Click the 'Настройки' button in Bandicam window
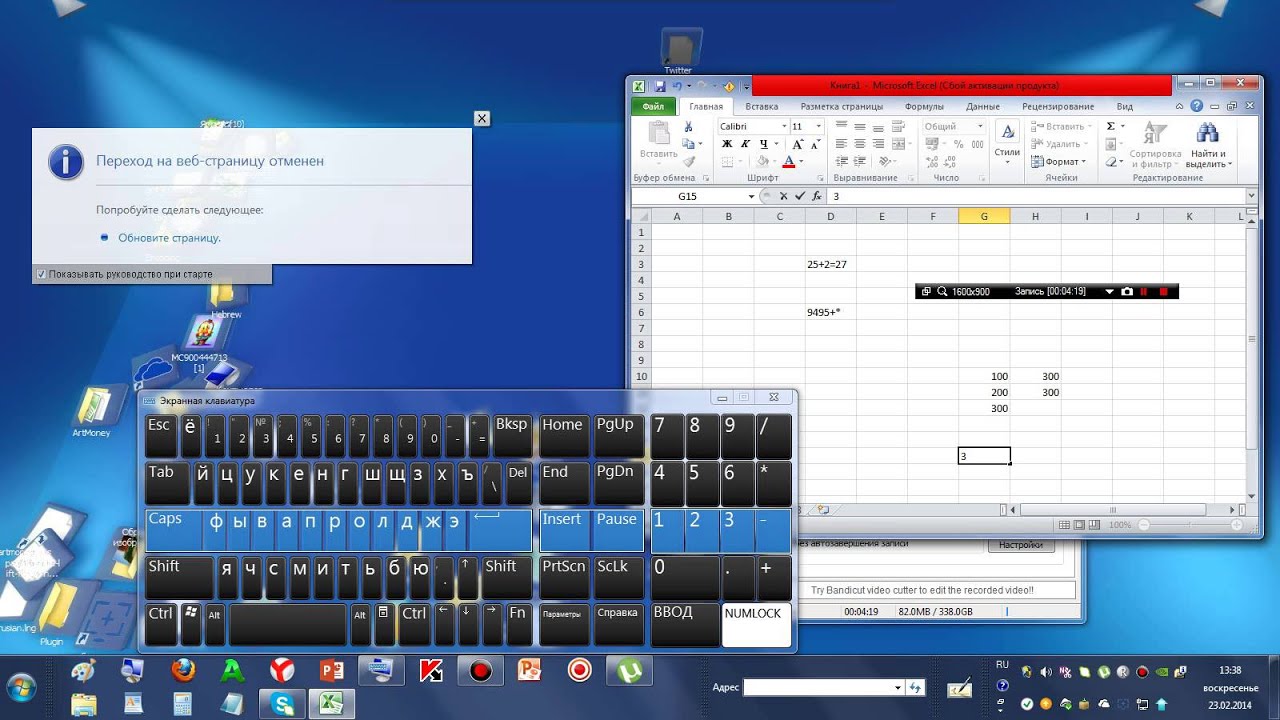Image resolution: width=1280 pixels, height=720 pixels. pos(1021,545)
